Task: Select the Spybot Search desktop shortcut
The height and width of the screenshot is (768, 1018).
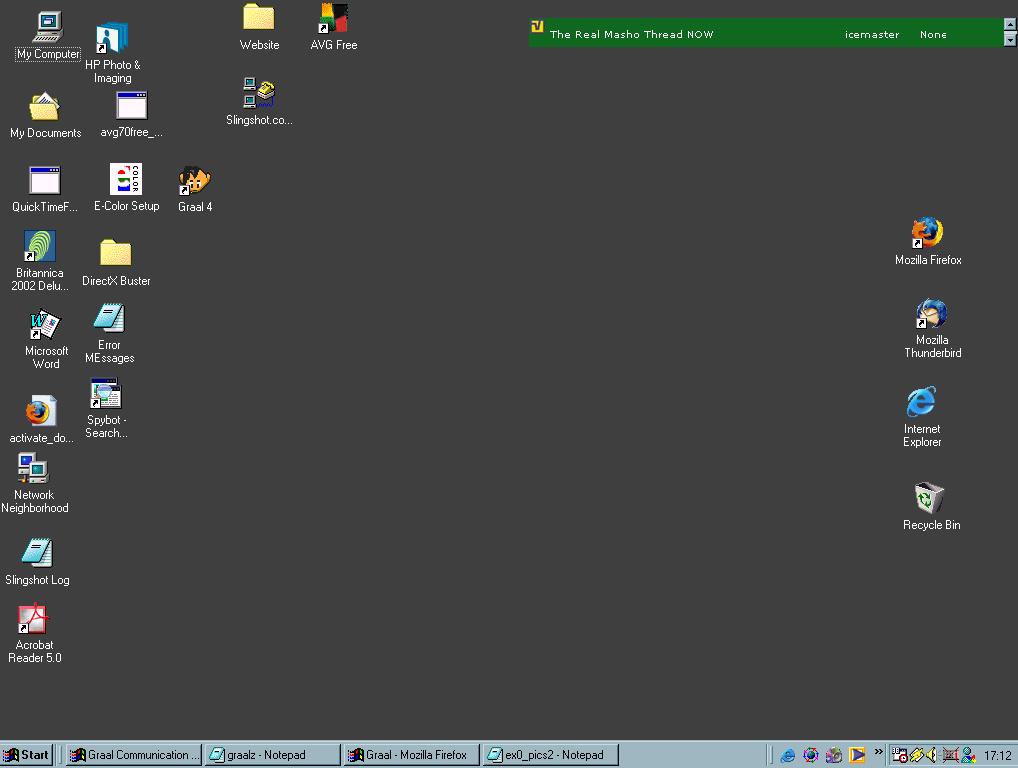Action: (105, 395)
